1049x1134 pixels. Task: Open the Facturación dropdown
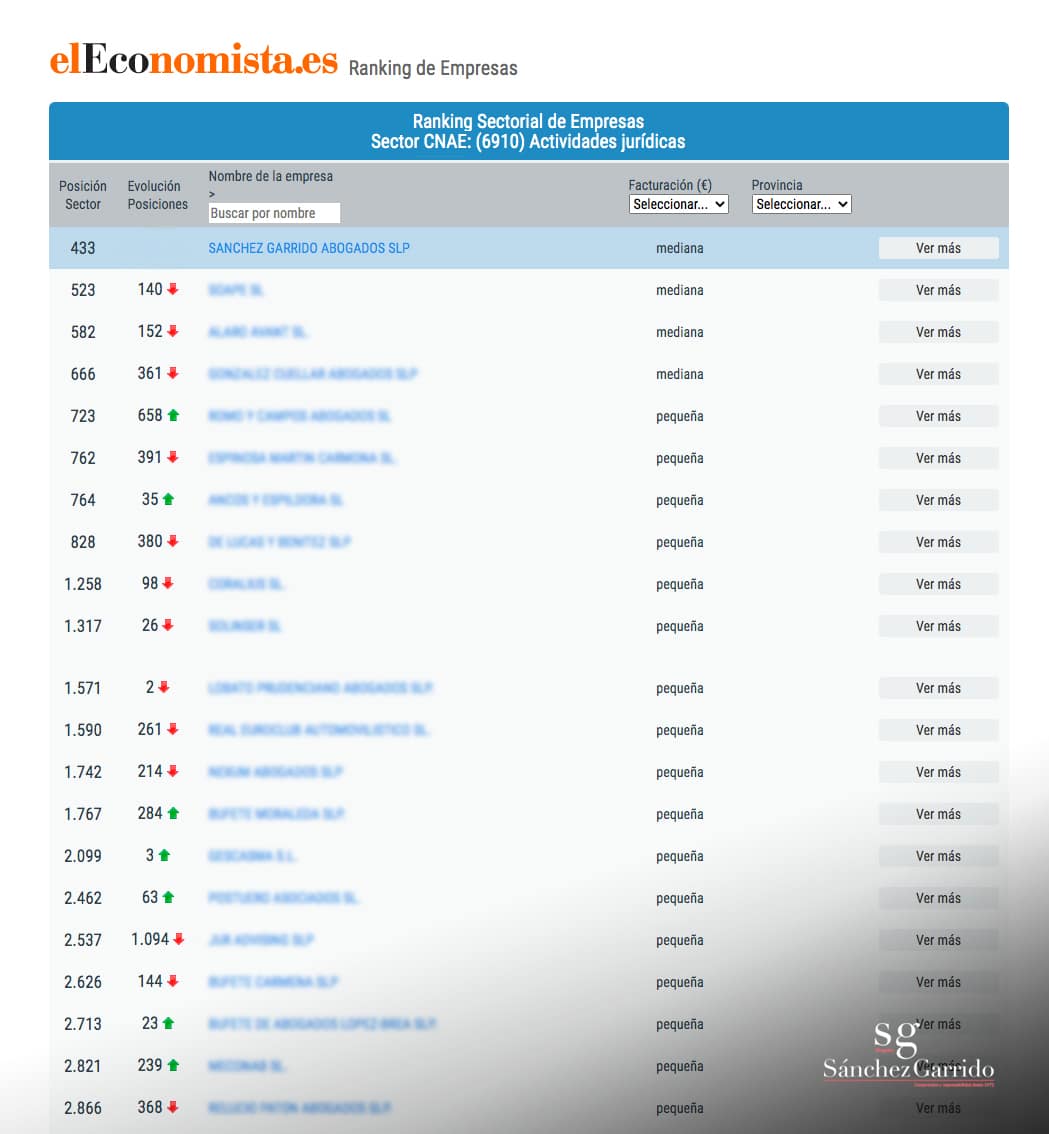tap(679, 204)
